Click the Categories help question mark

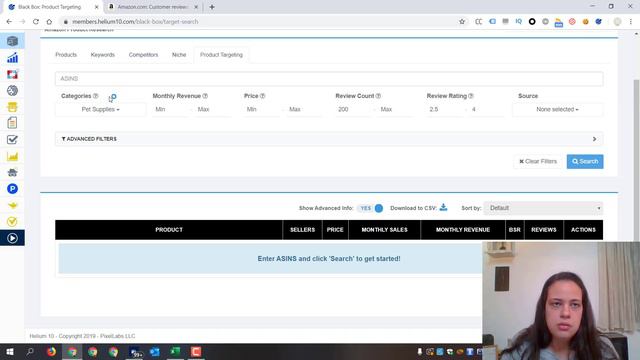96,96
